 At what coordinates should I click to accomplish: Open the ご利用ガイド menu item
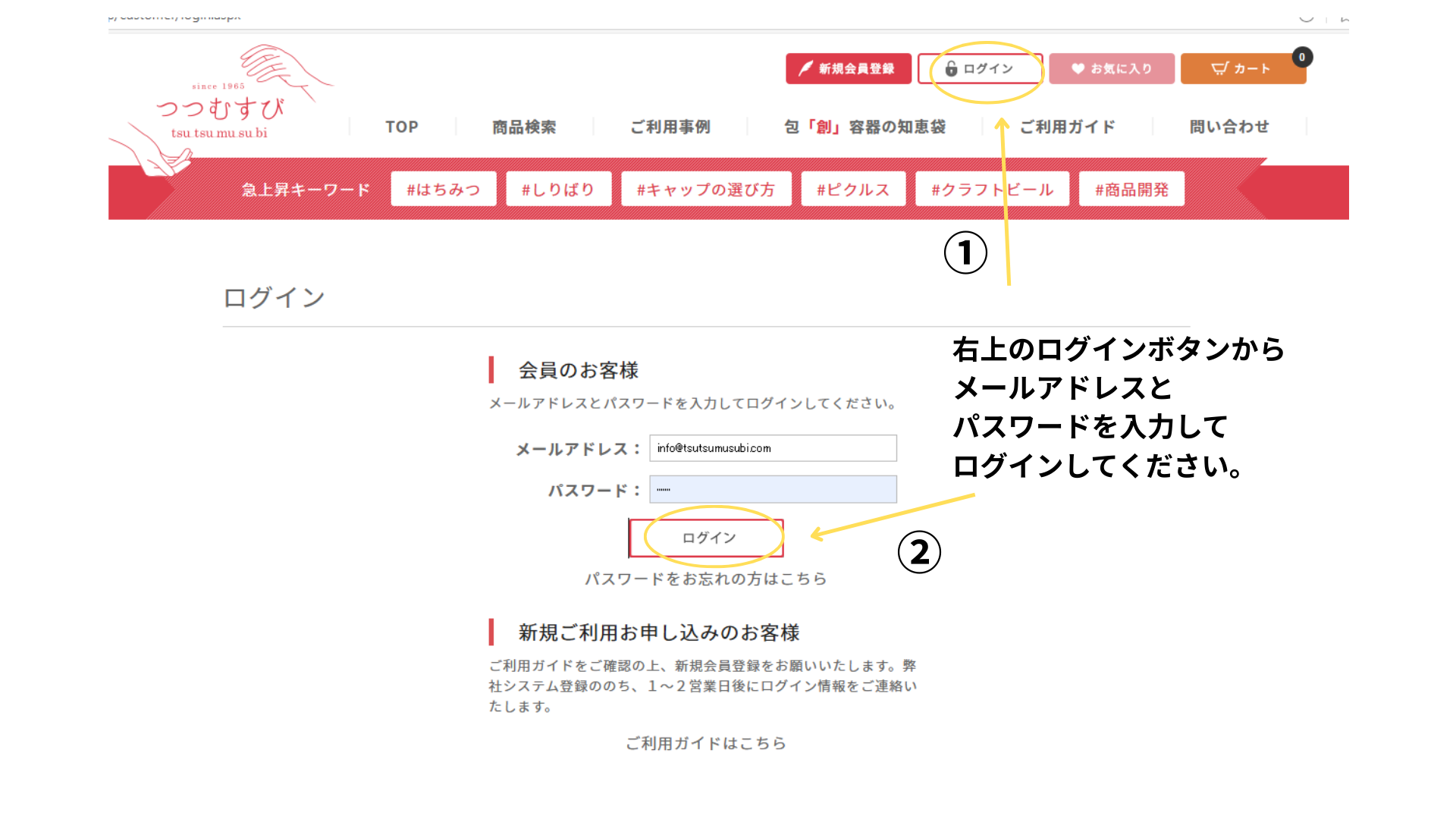(x=1067, y=127)
